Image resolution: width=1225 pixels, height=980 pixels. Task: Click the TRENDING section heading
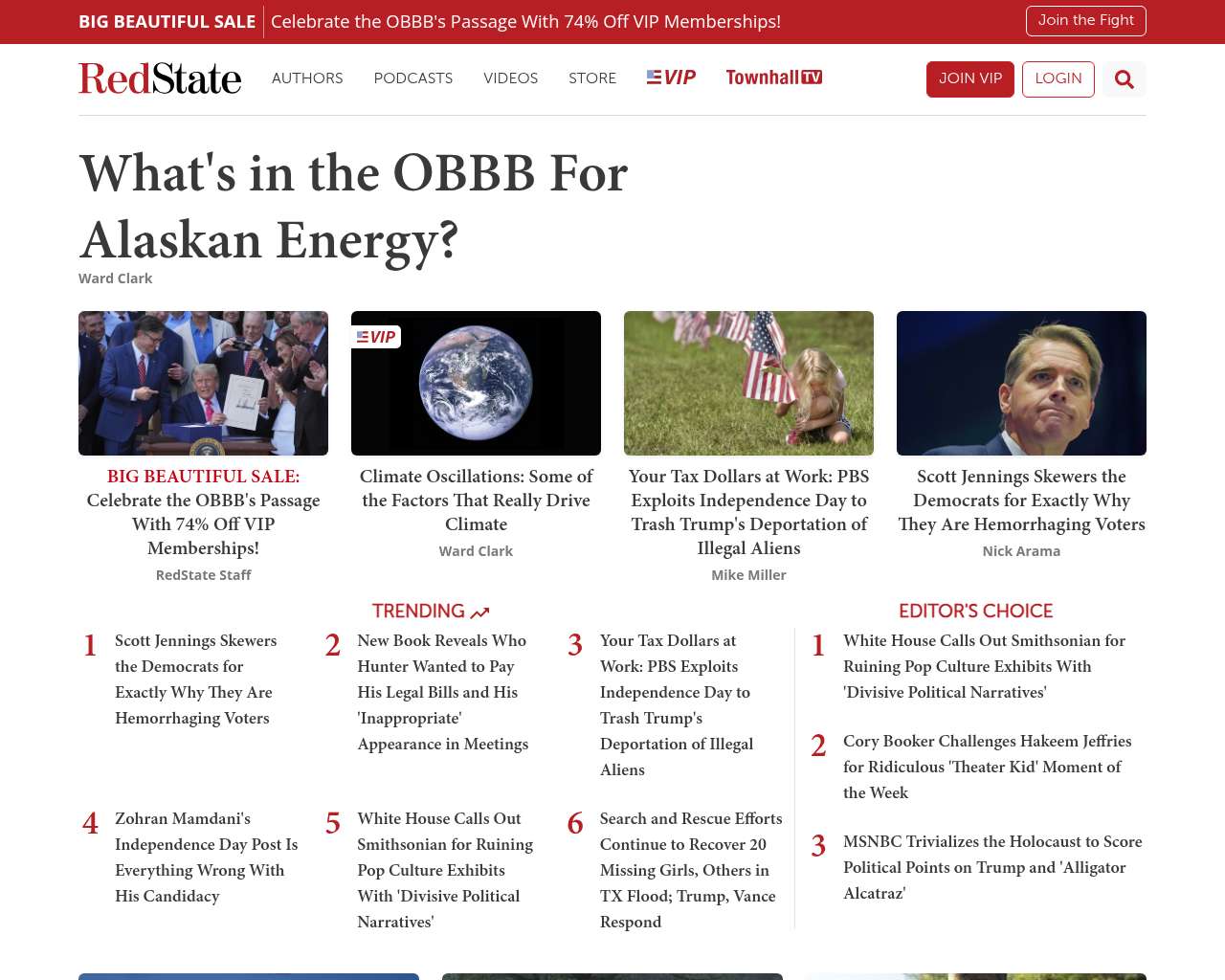pos(418,611)
